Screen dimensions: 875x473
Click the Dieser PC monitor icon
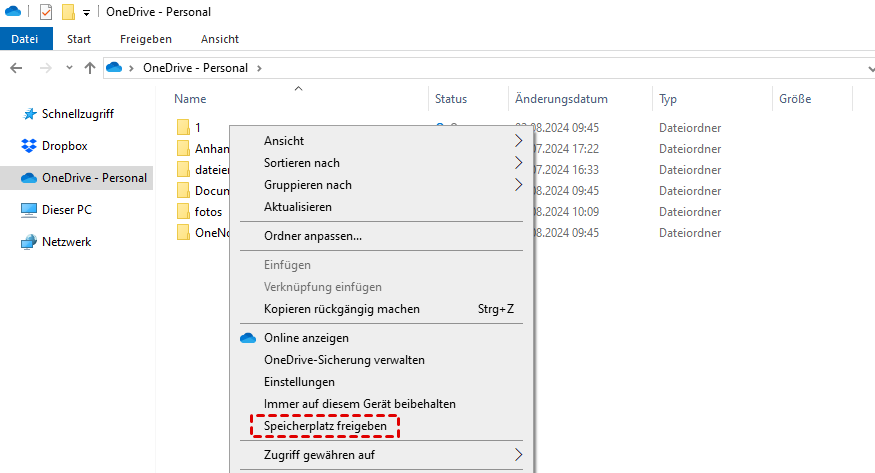[x=29, y=210]
